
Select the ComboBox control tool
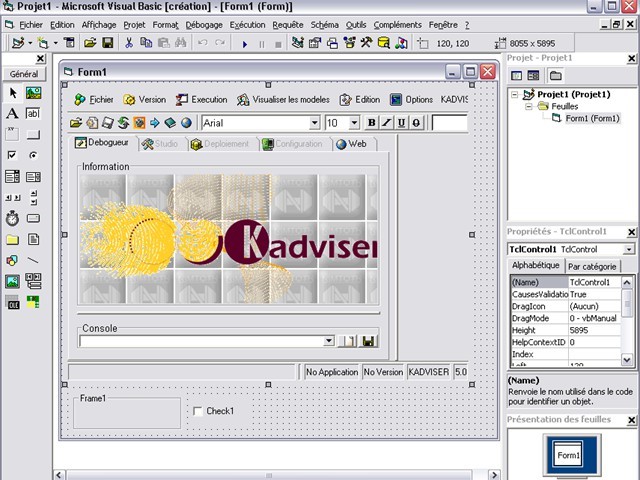[13, 176]
